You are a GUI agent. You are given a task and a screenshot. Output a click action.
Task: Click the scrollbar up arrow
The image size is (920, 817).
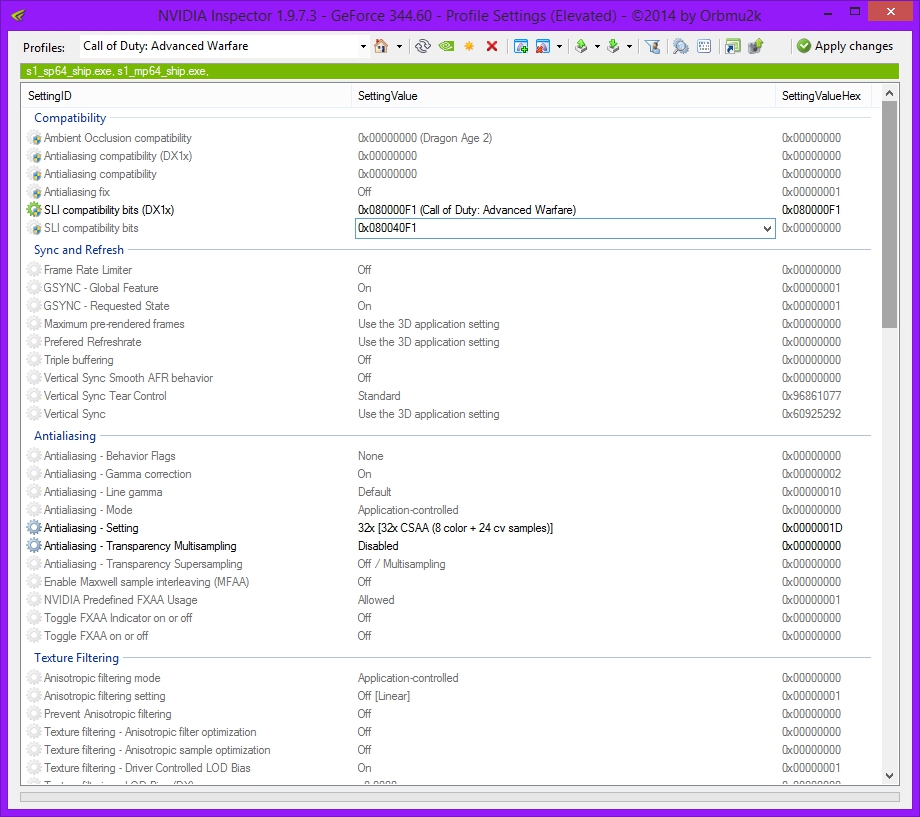(889, 93)
